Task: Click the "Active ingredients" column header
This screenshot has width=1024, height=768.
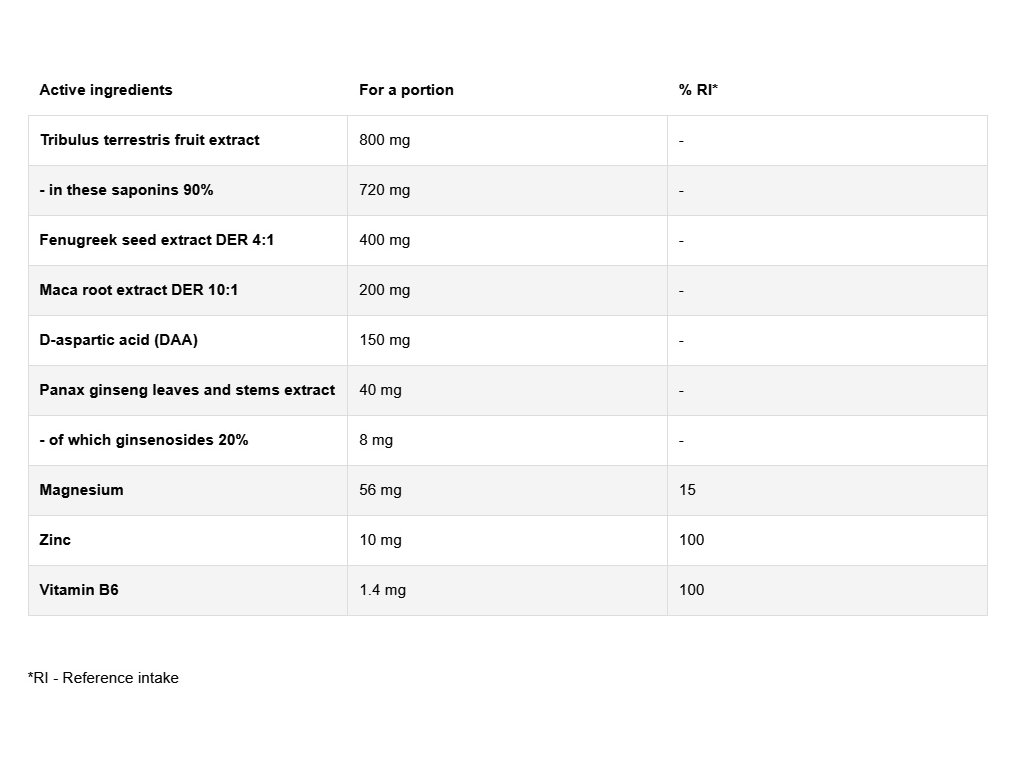Action: pyautogui.click(x=106, y=90)
